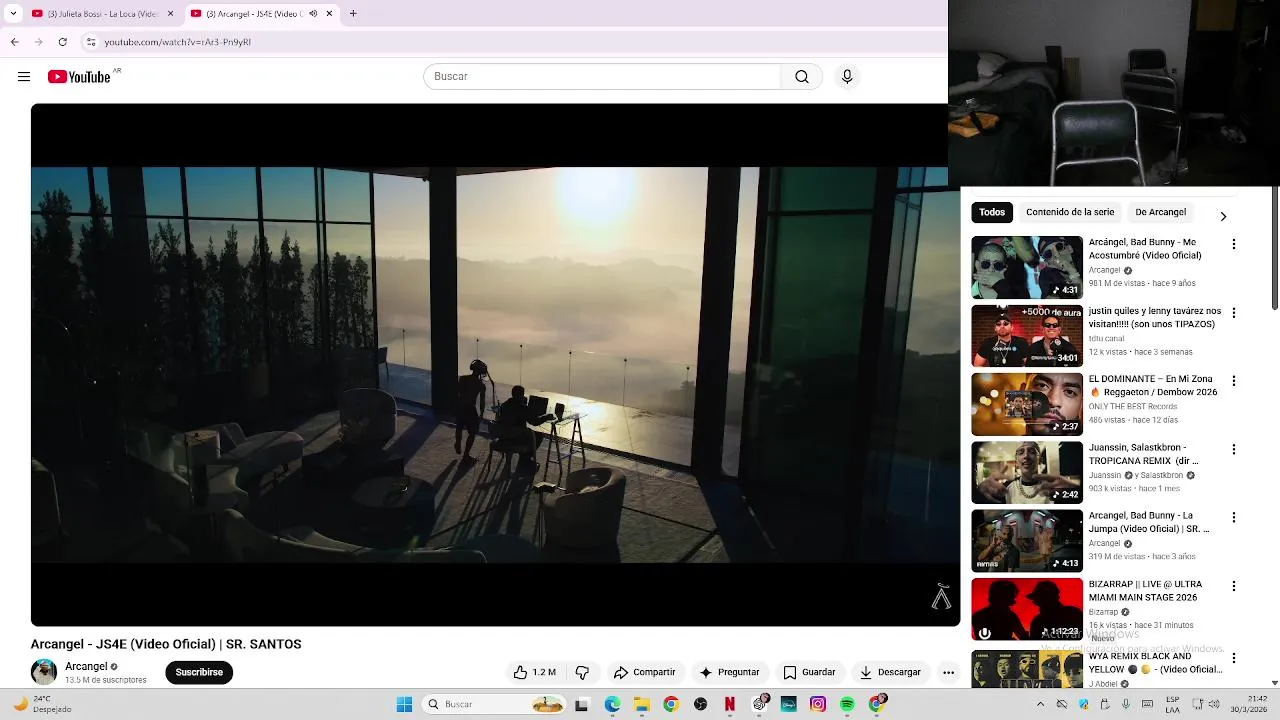This screenshot has width=1280, height=720.
Task: Click the search magnifier button
Action: pyautogui.click(x=802, y=77)
